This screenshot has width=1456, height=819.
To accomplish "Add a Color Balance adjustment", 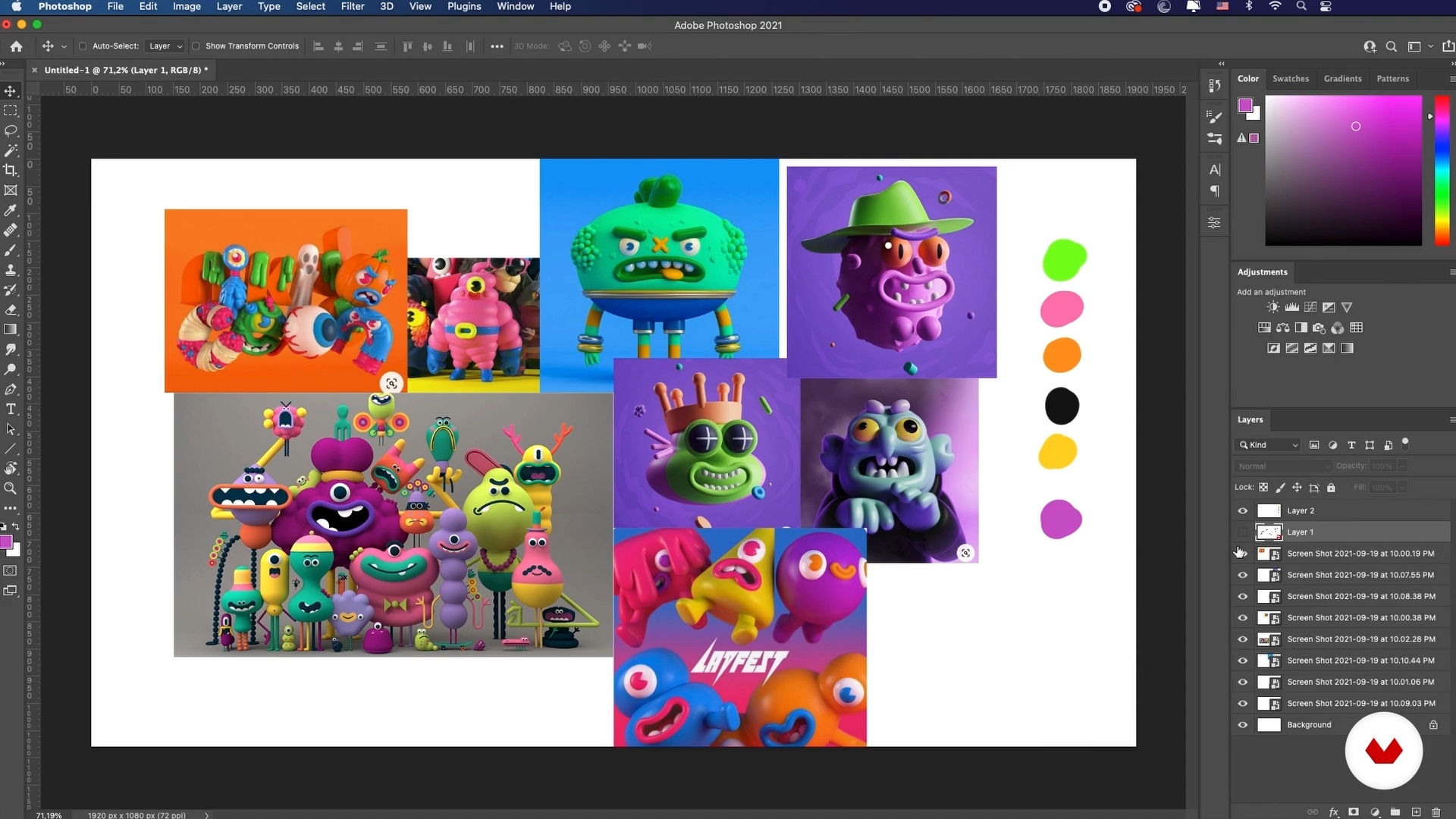I will click(1282, 328).
